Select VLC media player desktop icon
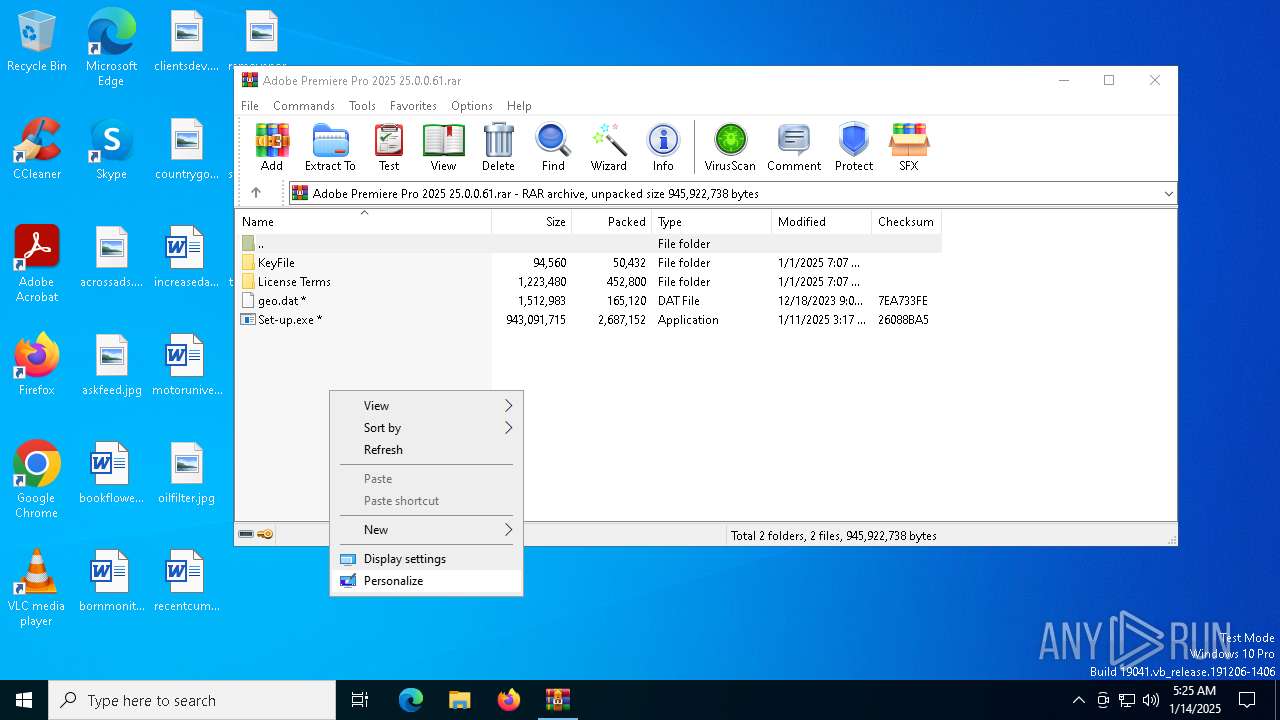The width and height of the screenshot is (1280, 720). pos(37,588)
